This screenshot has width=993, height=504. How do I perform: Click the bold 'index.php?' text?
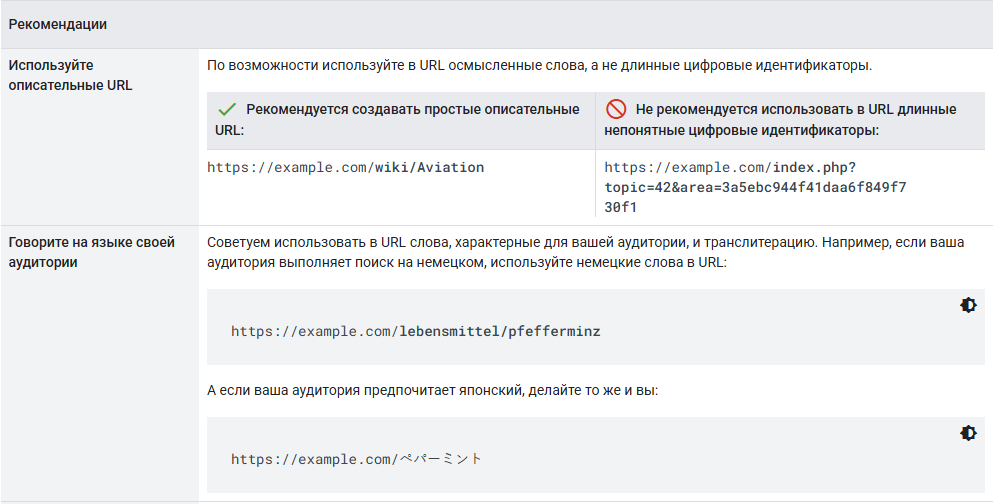point(815,168)
